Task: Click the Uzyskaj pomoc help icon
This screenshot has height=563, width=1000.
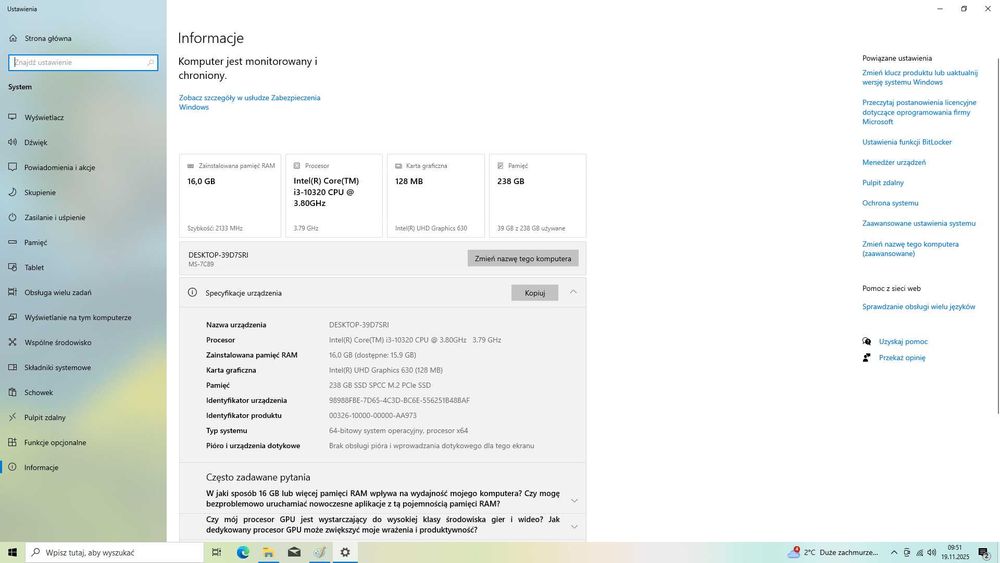Action: point(866,341)
